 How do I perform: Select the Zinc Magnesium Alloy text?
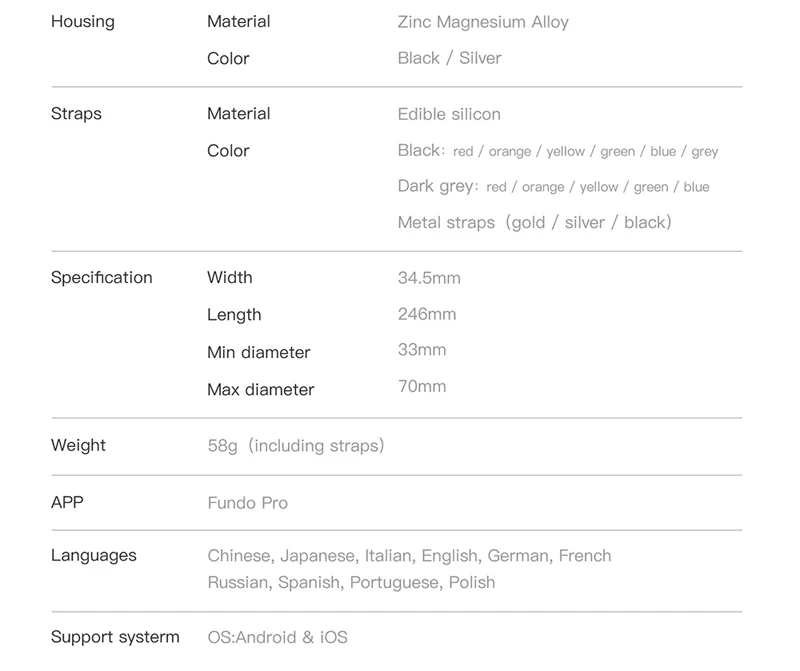tap(483, 22)
